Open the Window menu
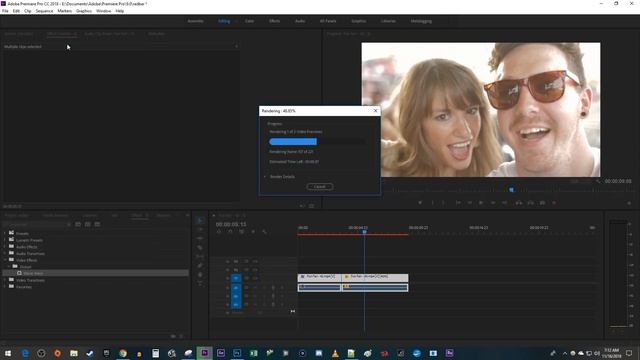This screenshot has width=640, height=360. point(103,11)
